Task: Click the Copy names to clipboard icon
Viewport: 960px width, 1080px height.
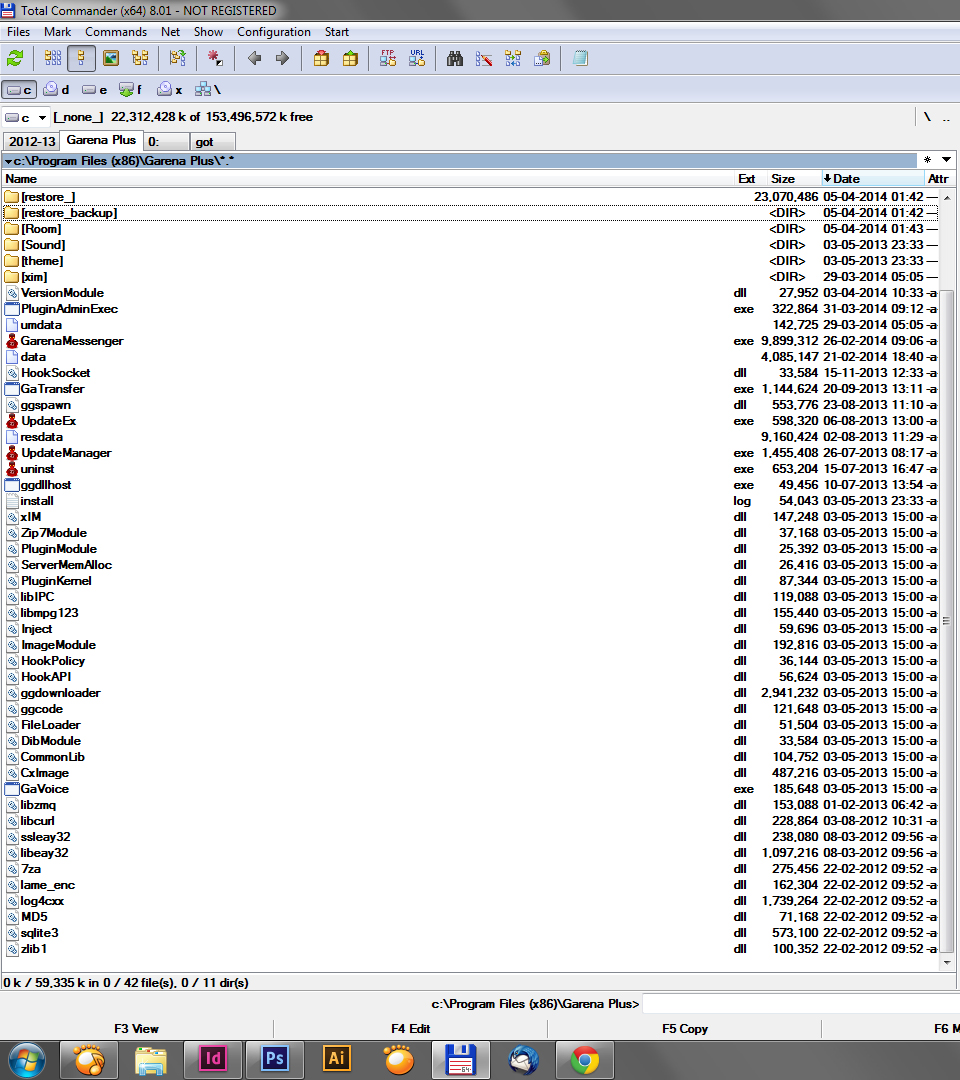Action: point(542,59)
